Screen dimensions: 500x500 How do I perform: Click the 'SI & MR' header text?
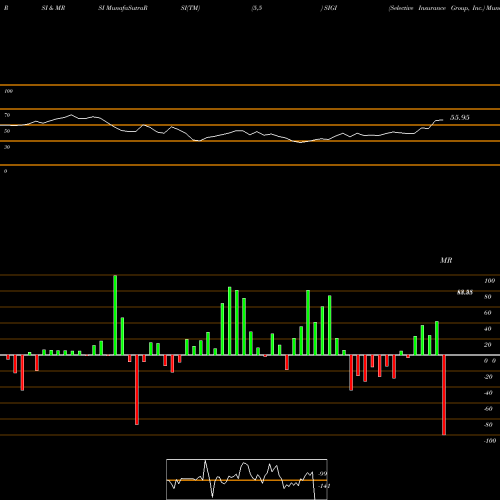53,8
